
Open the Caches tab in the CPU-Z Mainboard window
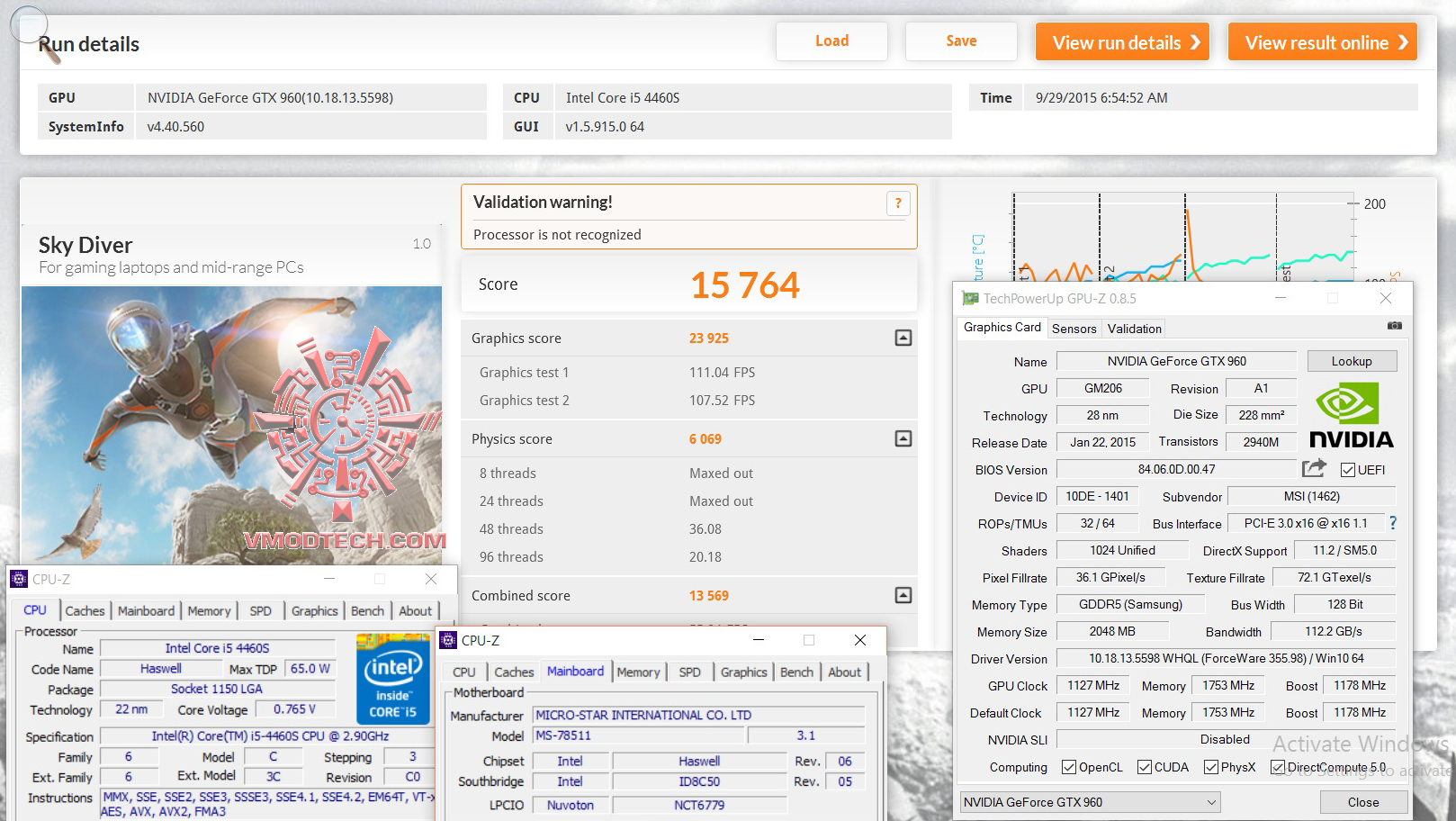click(x=514, y=672)
